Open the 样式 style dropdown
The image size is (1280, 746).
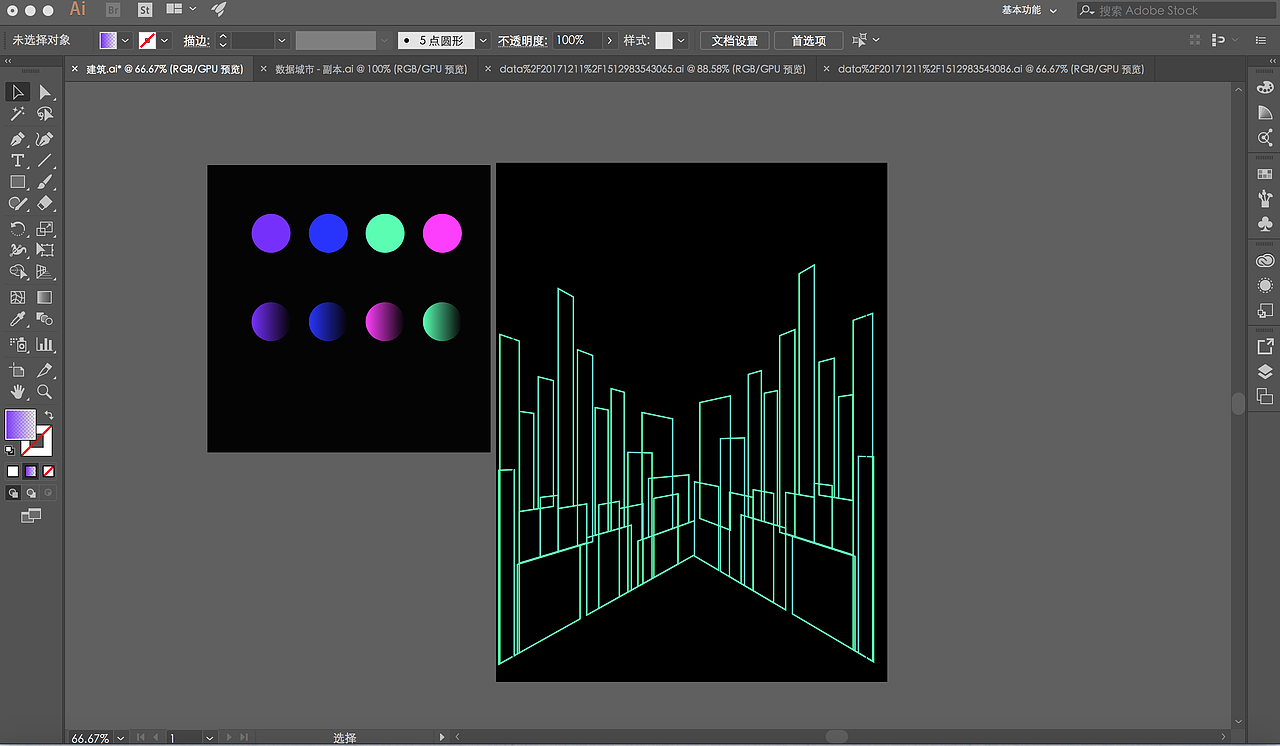point(681,41)
